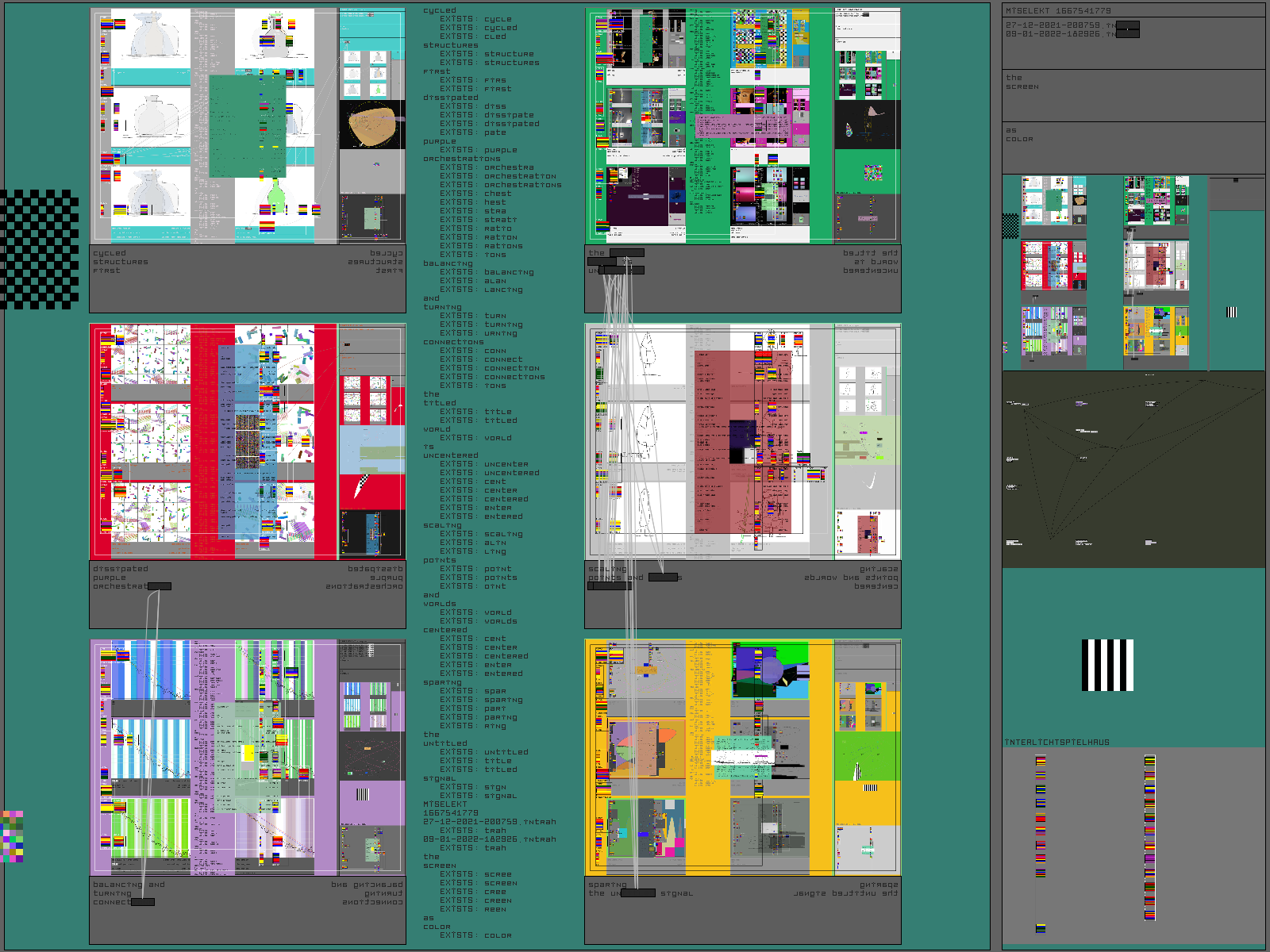Image resolution: width=1270 pixels, height=952 pixels.
Task: Open the yellow-framed miniature thumbnail in right panel
Action: coord(1156,332)
